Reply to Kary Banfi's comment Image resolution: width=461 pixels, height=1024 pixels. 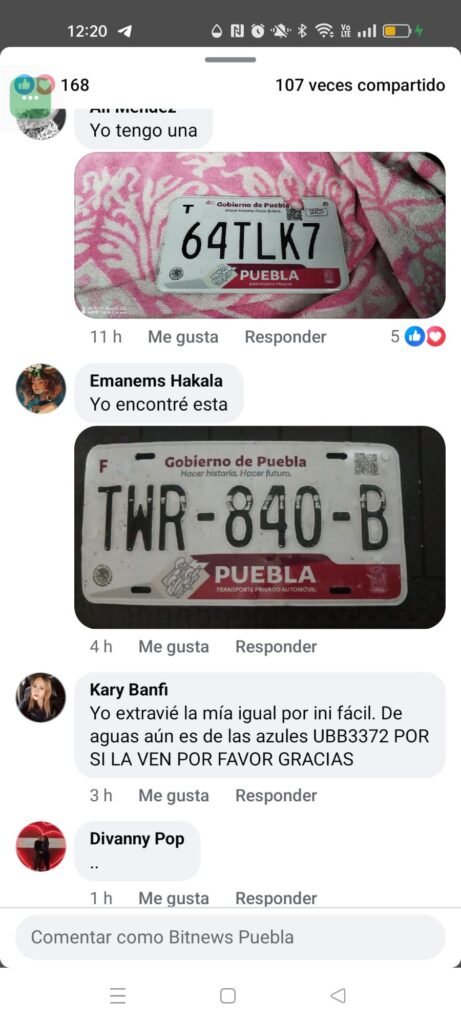276,795
